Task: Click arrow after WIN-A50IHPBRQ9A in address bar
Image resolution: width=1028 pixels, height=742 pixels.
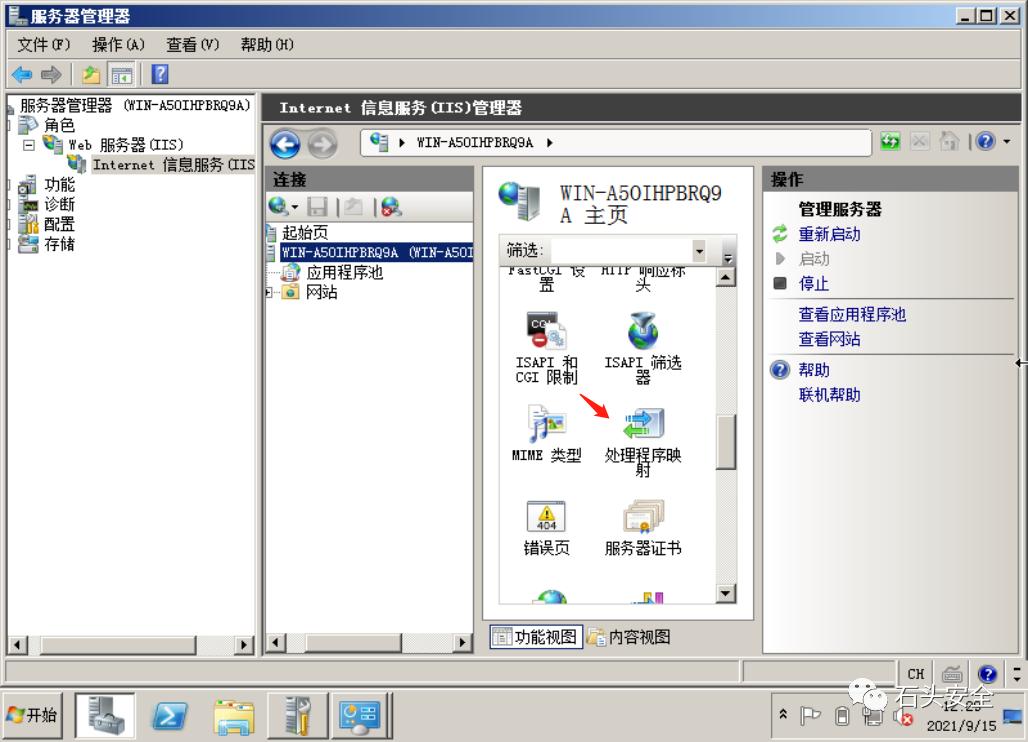Action: coord(549,142)
